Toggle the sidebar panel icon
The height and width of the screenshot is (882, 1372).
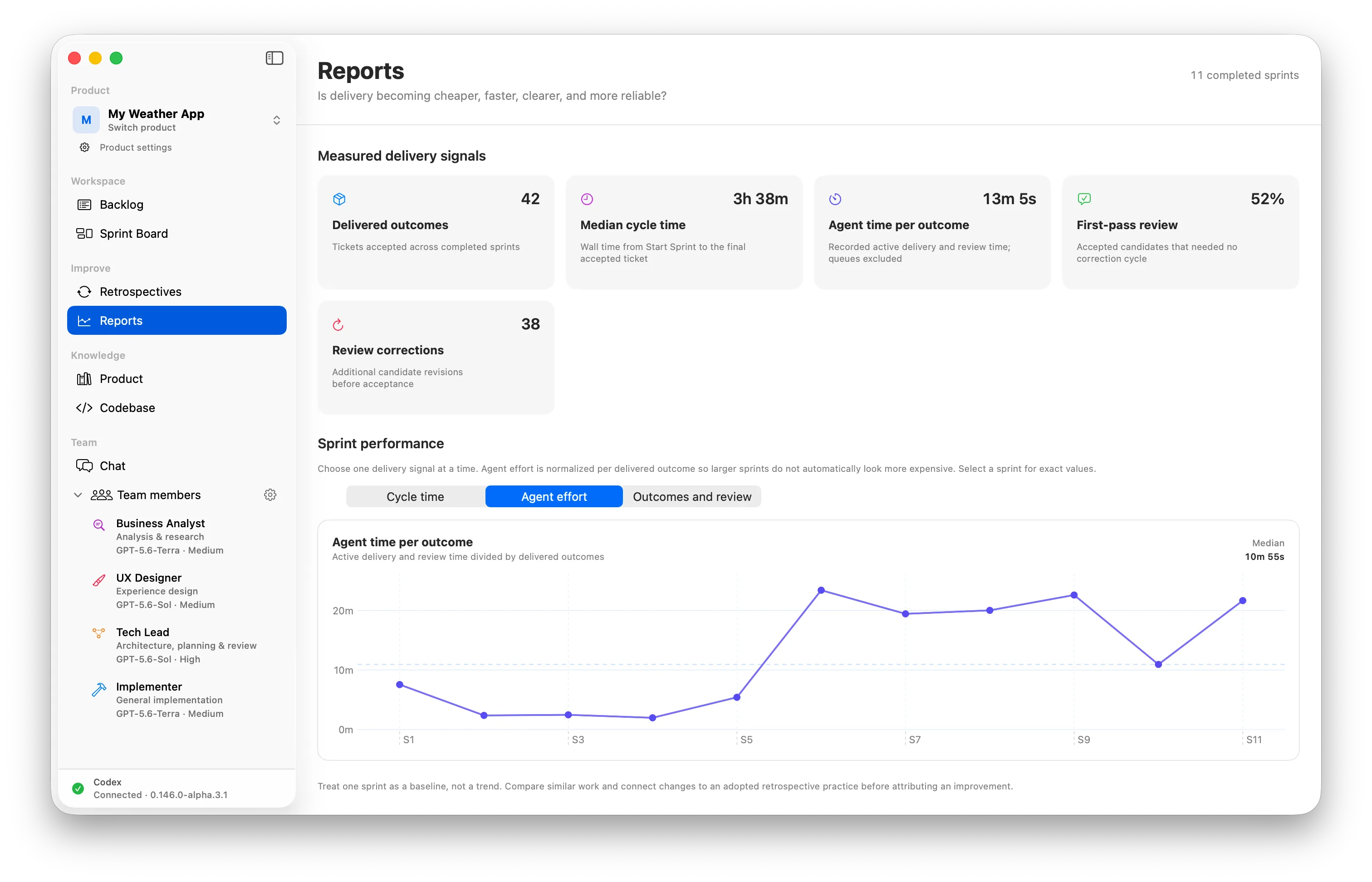[274, 58]
